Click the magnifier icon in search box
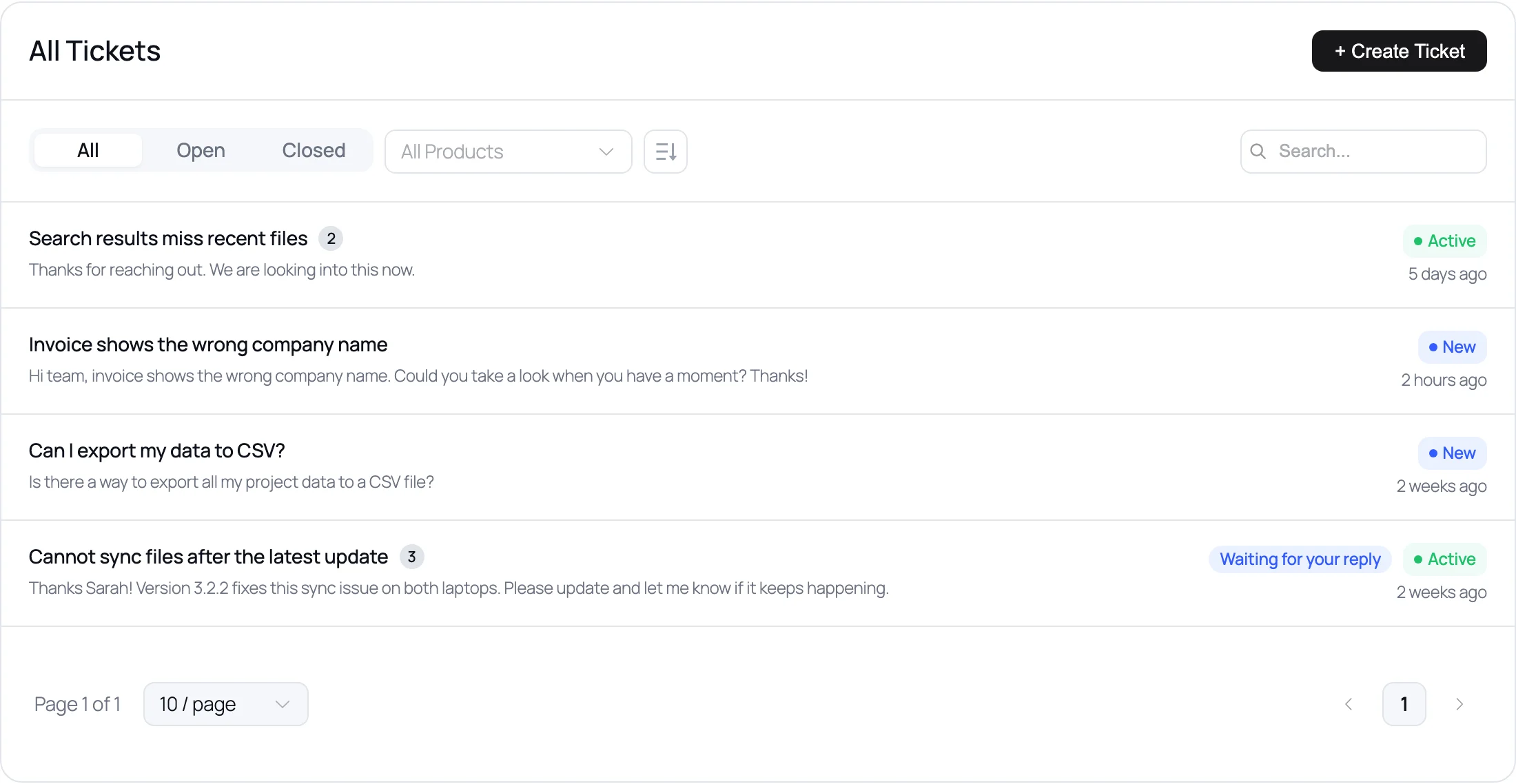The width and height of the screenshot is (1516, 784). 1258,152
